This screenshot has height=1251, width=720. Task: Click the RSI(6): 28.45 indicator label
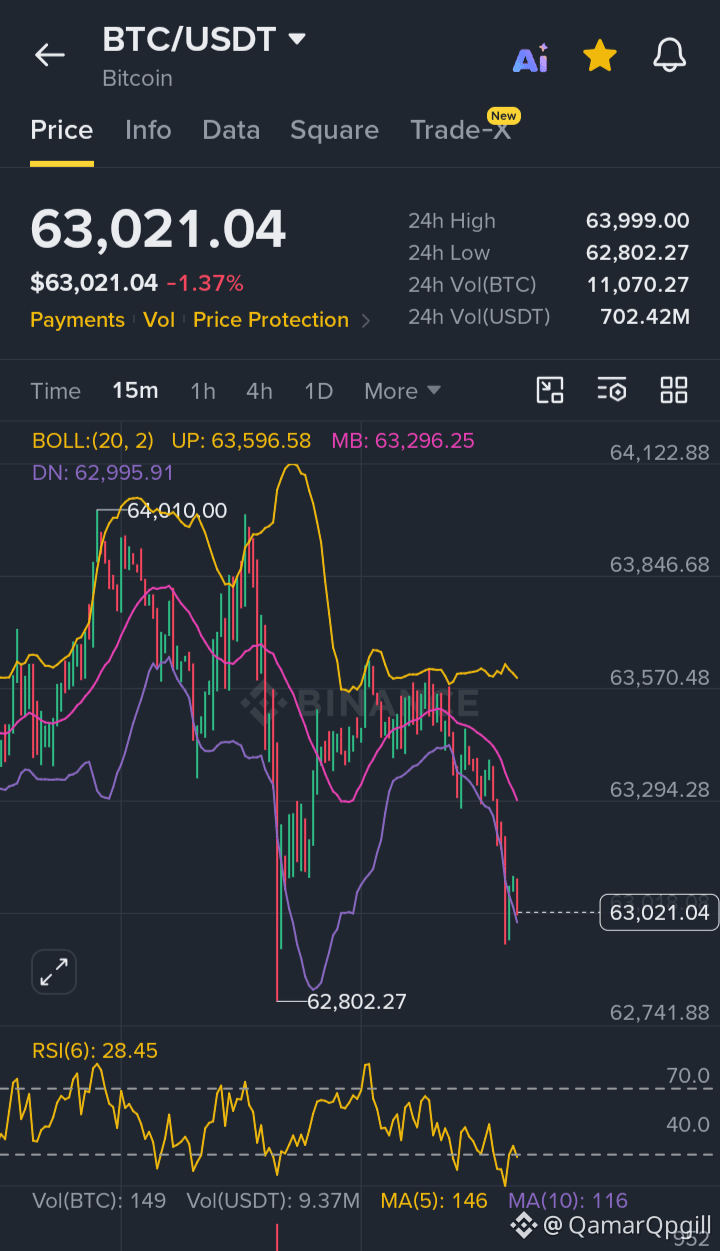coord(95,1051)
